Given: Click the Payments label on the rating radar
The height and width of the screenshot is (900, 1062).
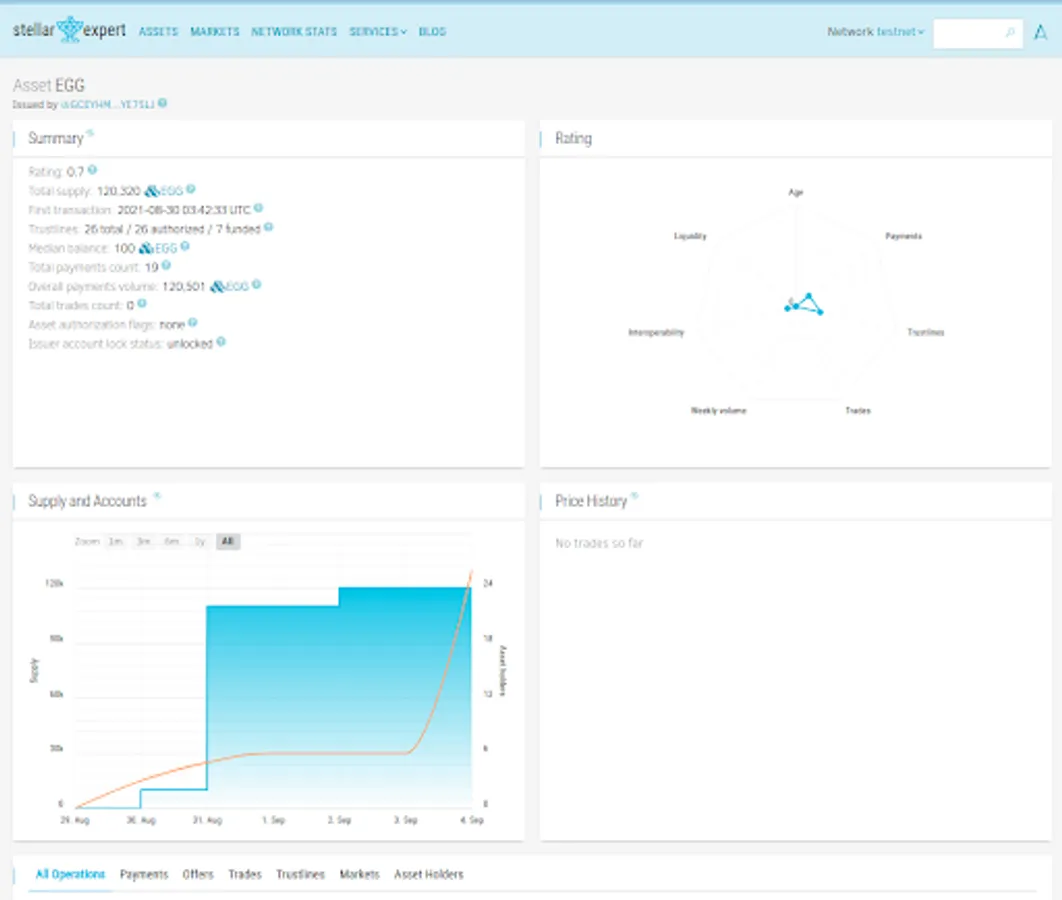Looking at the screenshot, I should [904, 236].
